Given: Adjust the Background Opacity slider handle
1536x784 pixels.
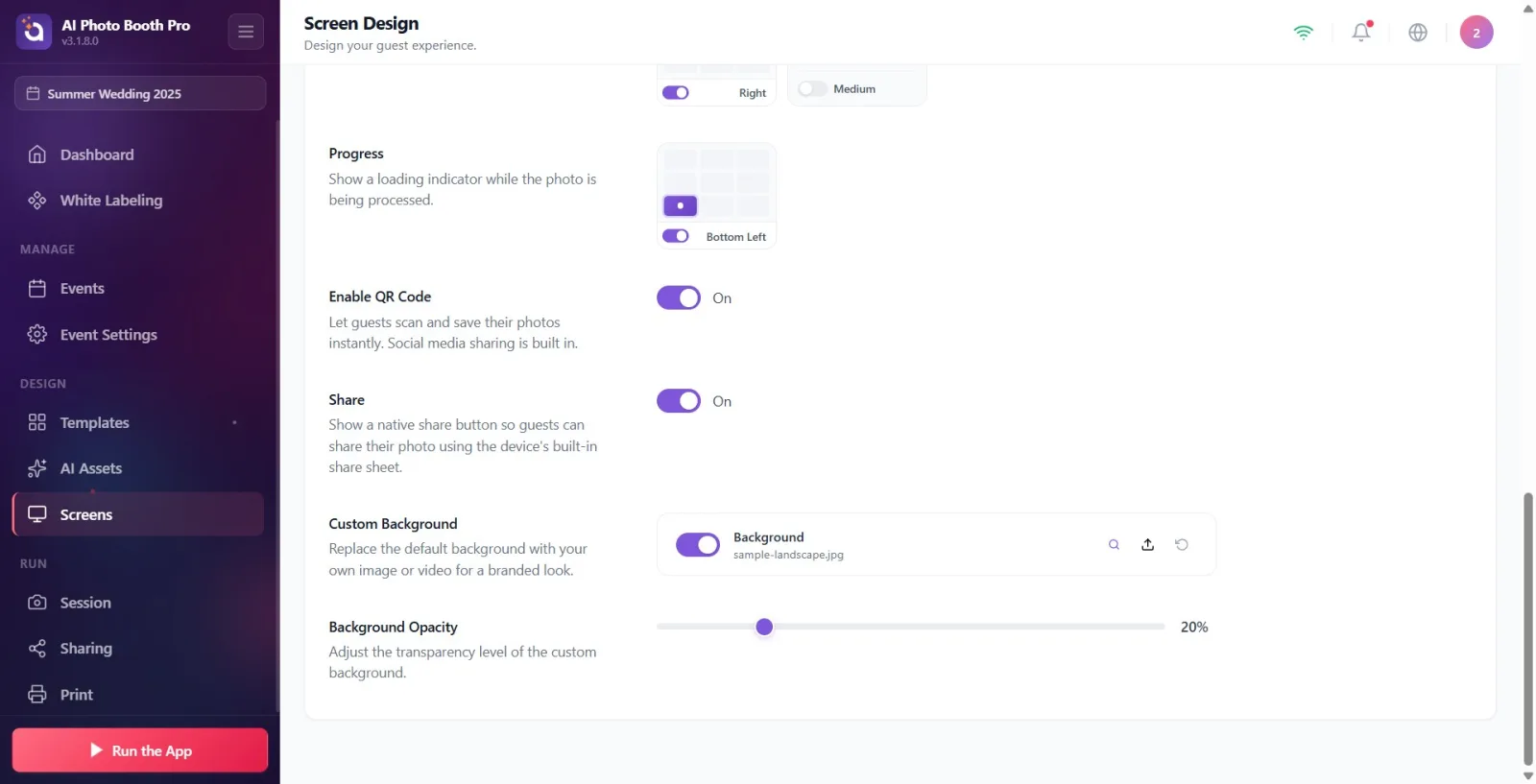Looking at the screenshot, I should click(x=764, y=627).
